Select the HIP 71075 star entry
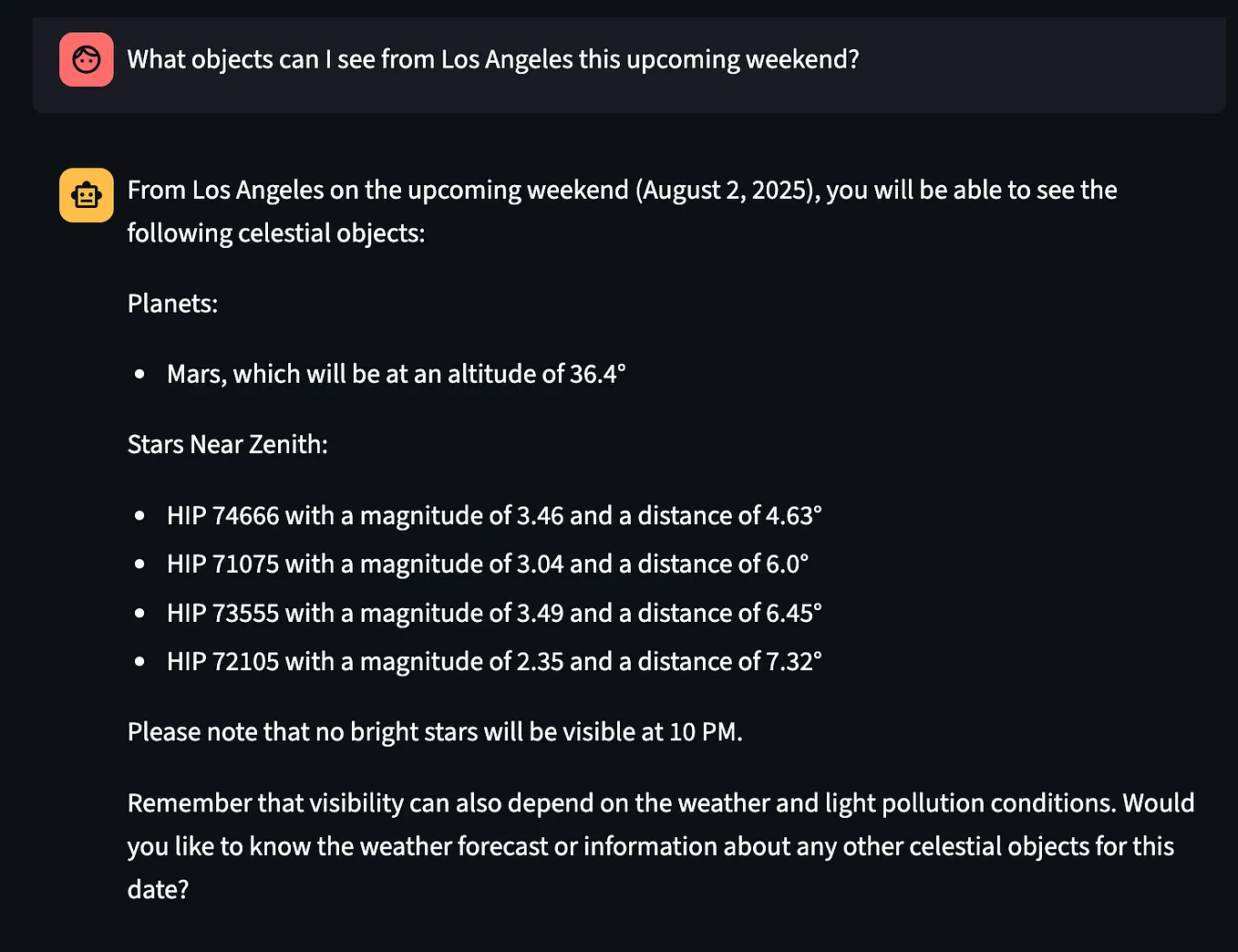This screenshot has height=952, width=1238. pyautogui.click(x=487, y=564)
